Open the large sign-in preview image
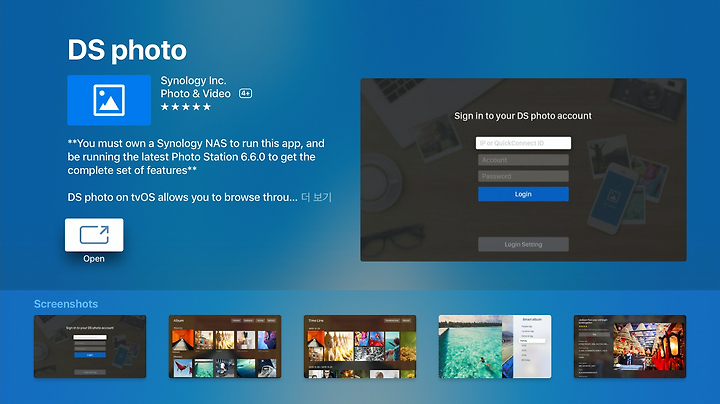 [523, 170]
